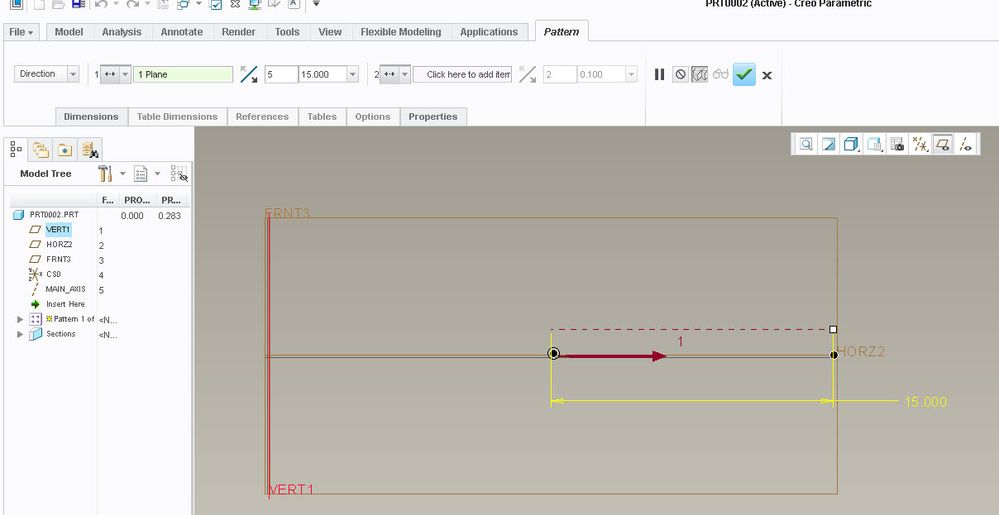This screenshot has height=515, width=999.
Task: Open Model Tree settings hammer icon
Action: pyautogui.click(x=105, y=173)
